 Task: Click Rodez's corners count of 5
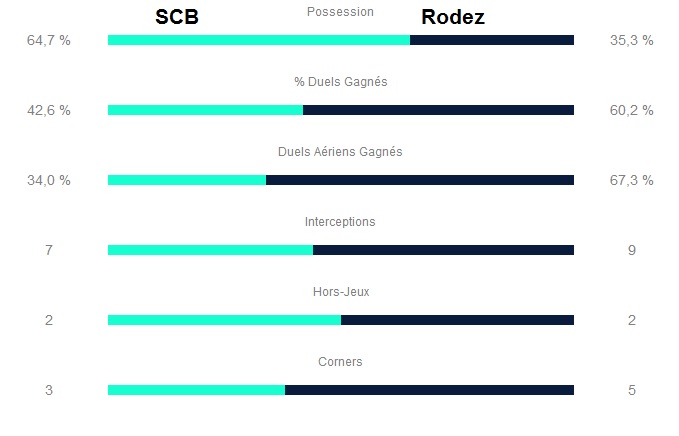[x=631, y=391]
